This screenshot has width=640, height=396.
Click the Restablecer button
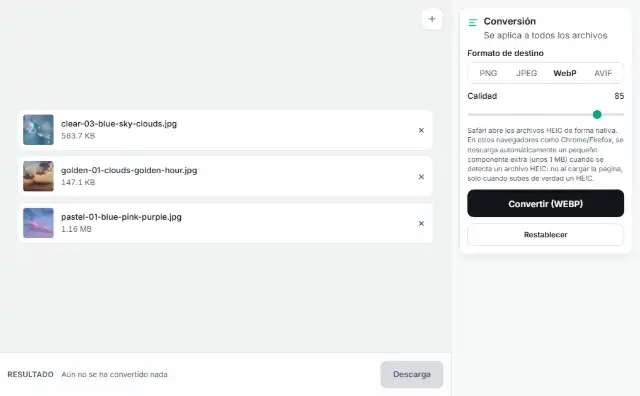[545, 235]
